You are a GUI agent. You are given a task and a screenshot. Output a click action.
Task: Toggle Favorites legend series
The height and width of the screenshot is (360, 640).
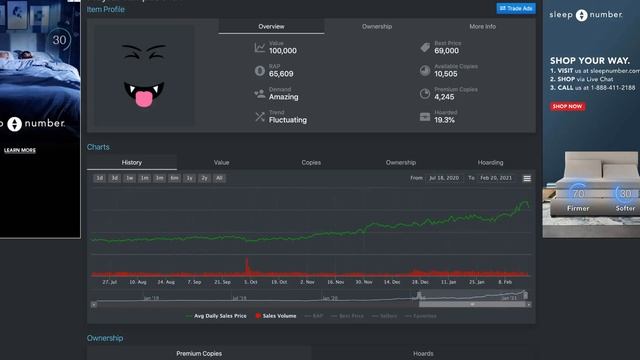(x=421, y=316)
